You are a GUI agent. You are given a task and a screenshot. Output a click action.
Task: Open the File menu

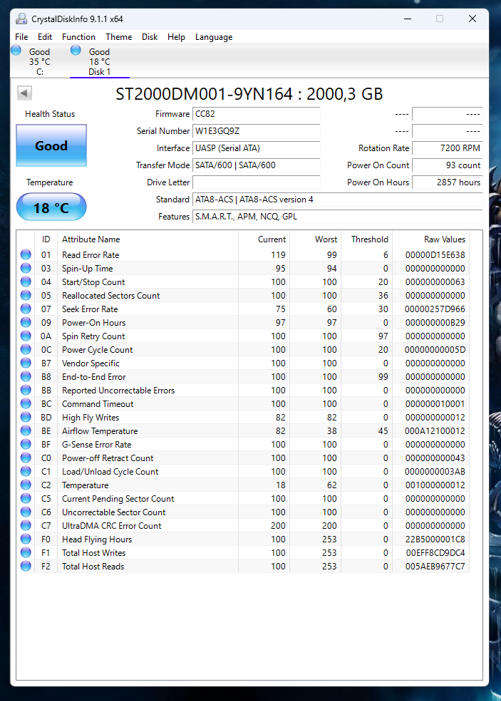[21, 37]
